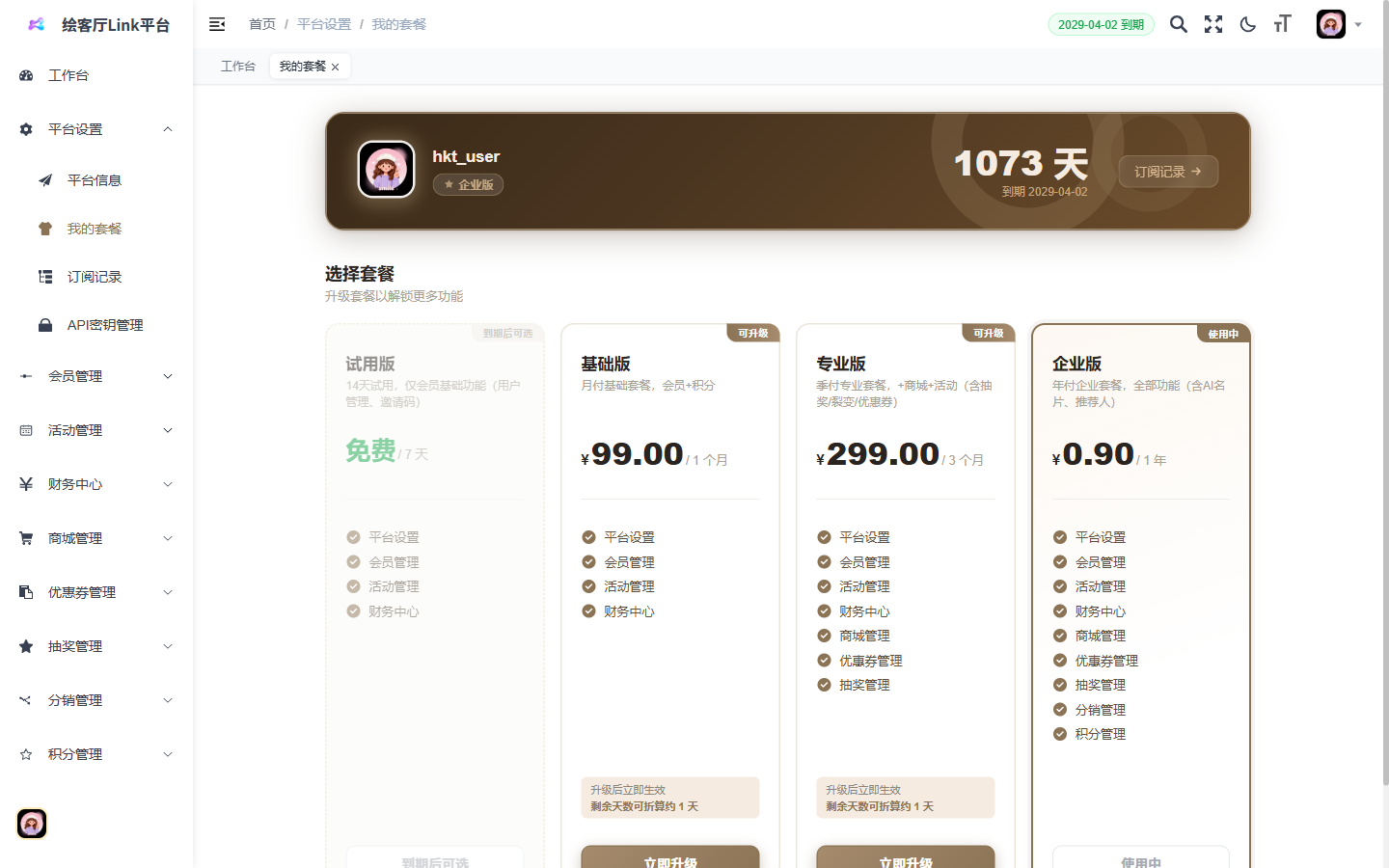1389x868 pixels.
Task: Click the 商城管理 cart icon
Action: [25, 538]
